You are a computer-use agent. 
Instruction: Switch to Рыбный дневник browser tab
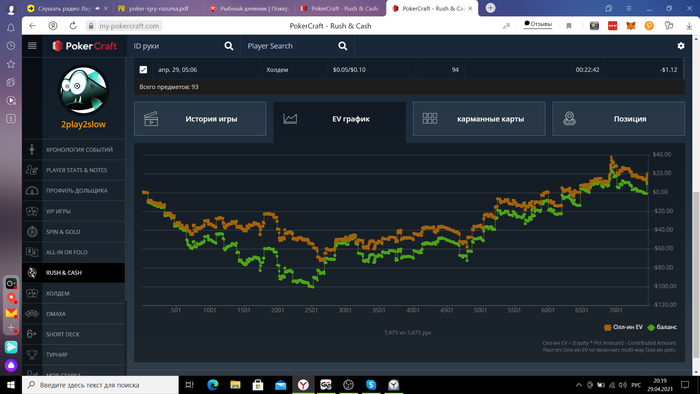point(249,8)
